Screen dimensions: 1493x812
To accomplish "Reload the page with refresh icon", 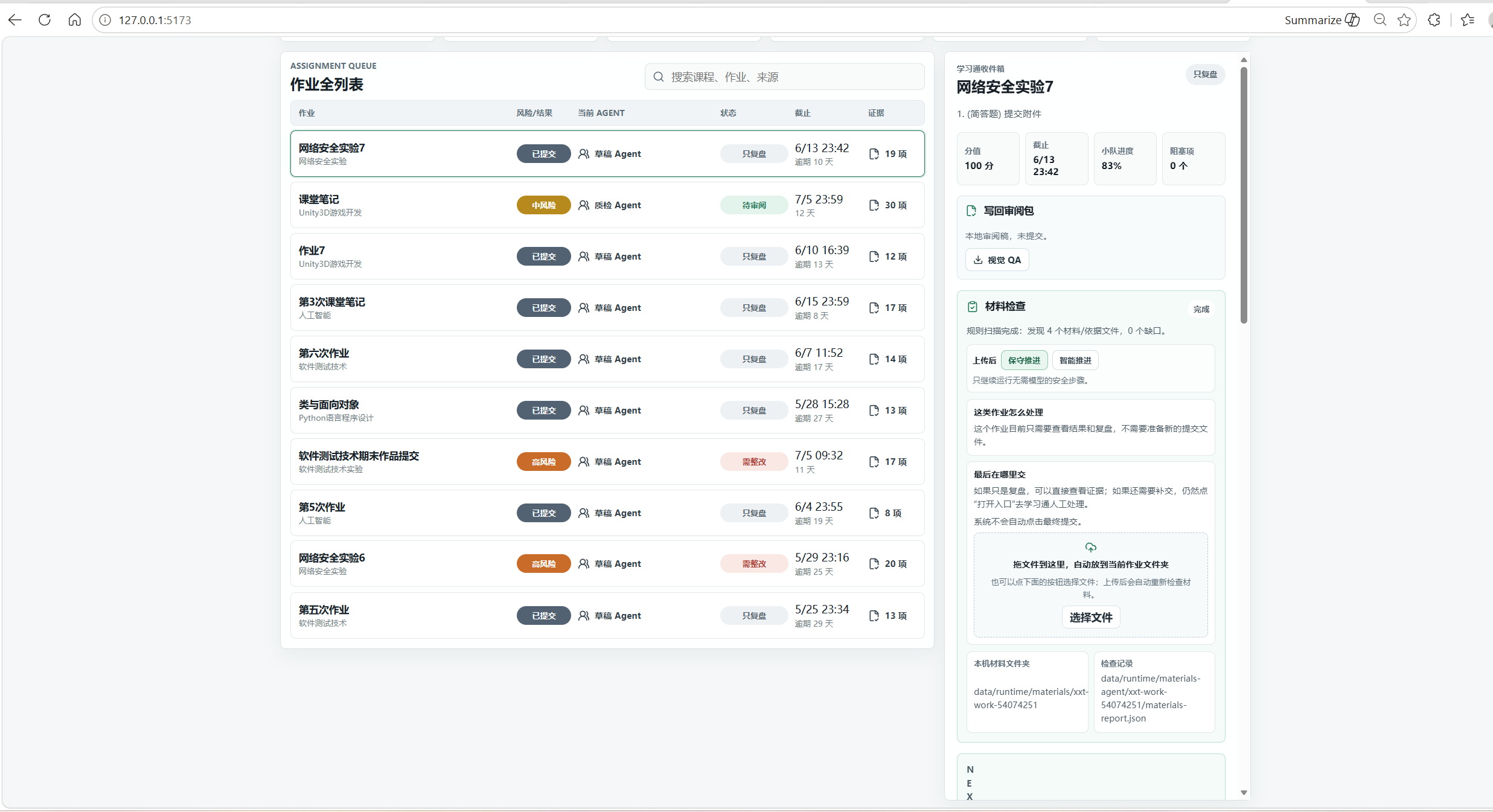I will click(45, 20).
